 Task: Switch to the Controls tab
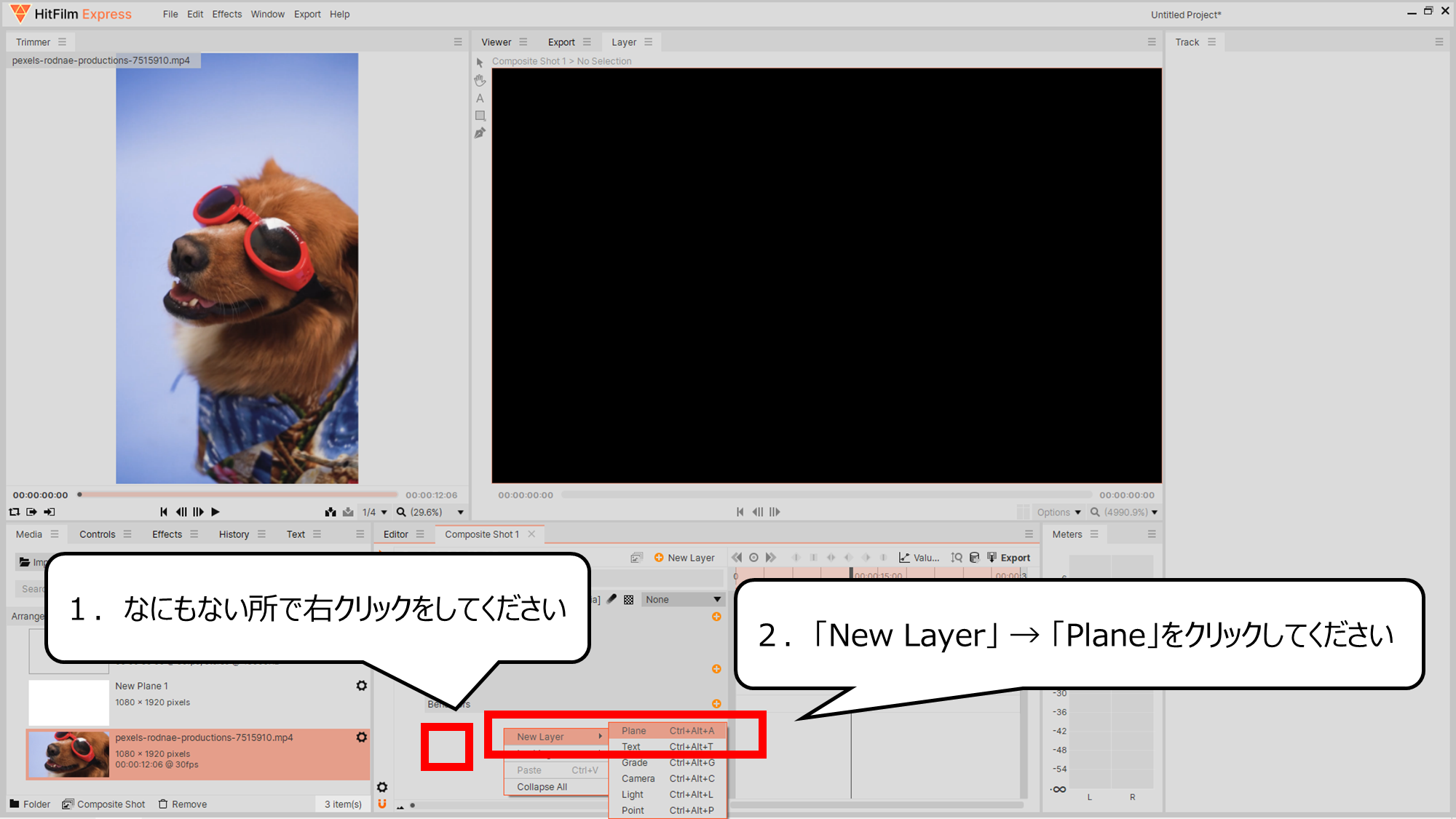[x=98, y=534]
